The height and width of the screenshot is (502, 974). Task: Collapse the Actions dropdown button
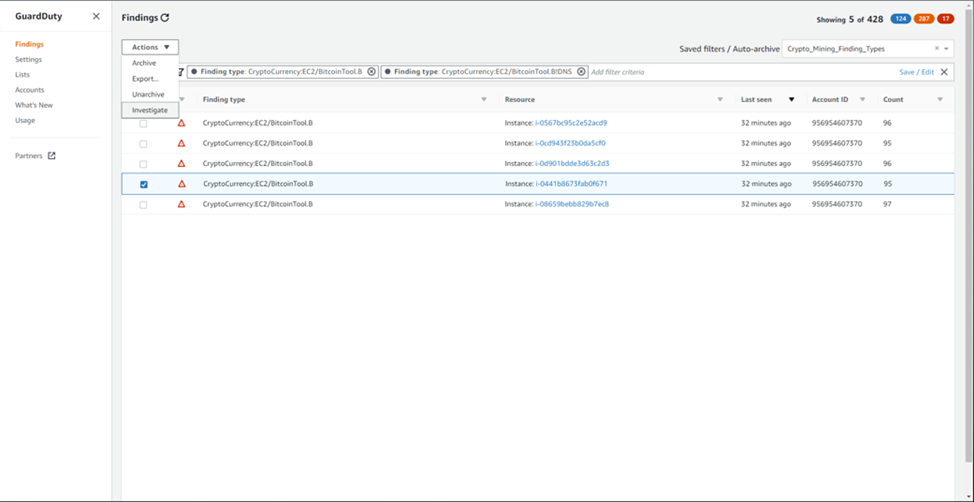click(x=150, y=47)
